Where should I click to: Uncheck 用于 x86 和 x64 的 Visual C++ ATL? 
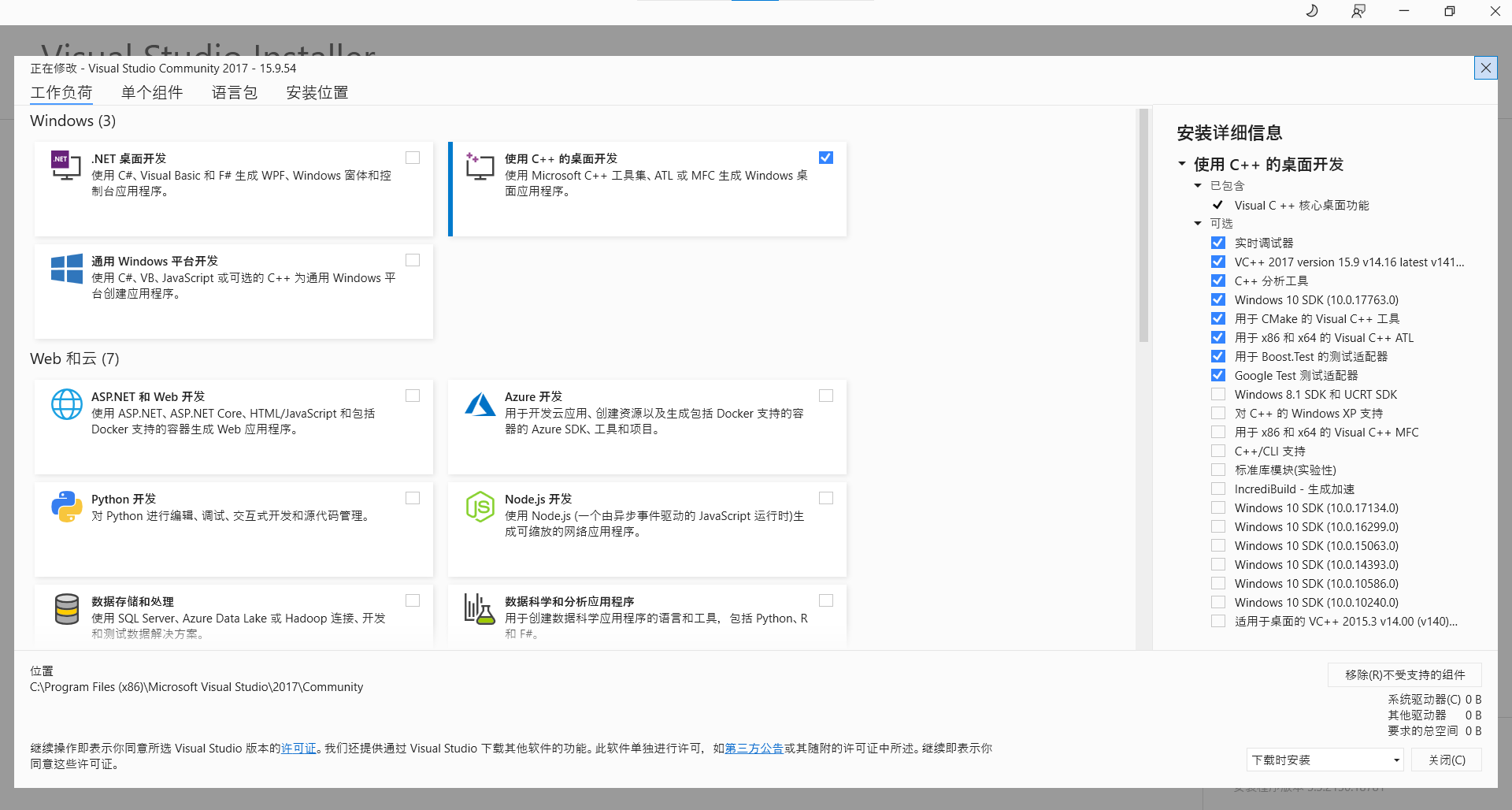1218,337
